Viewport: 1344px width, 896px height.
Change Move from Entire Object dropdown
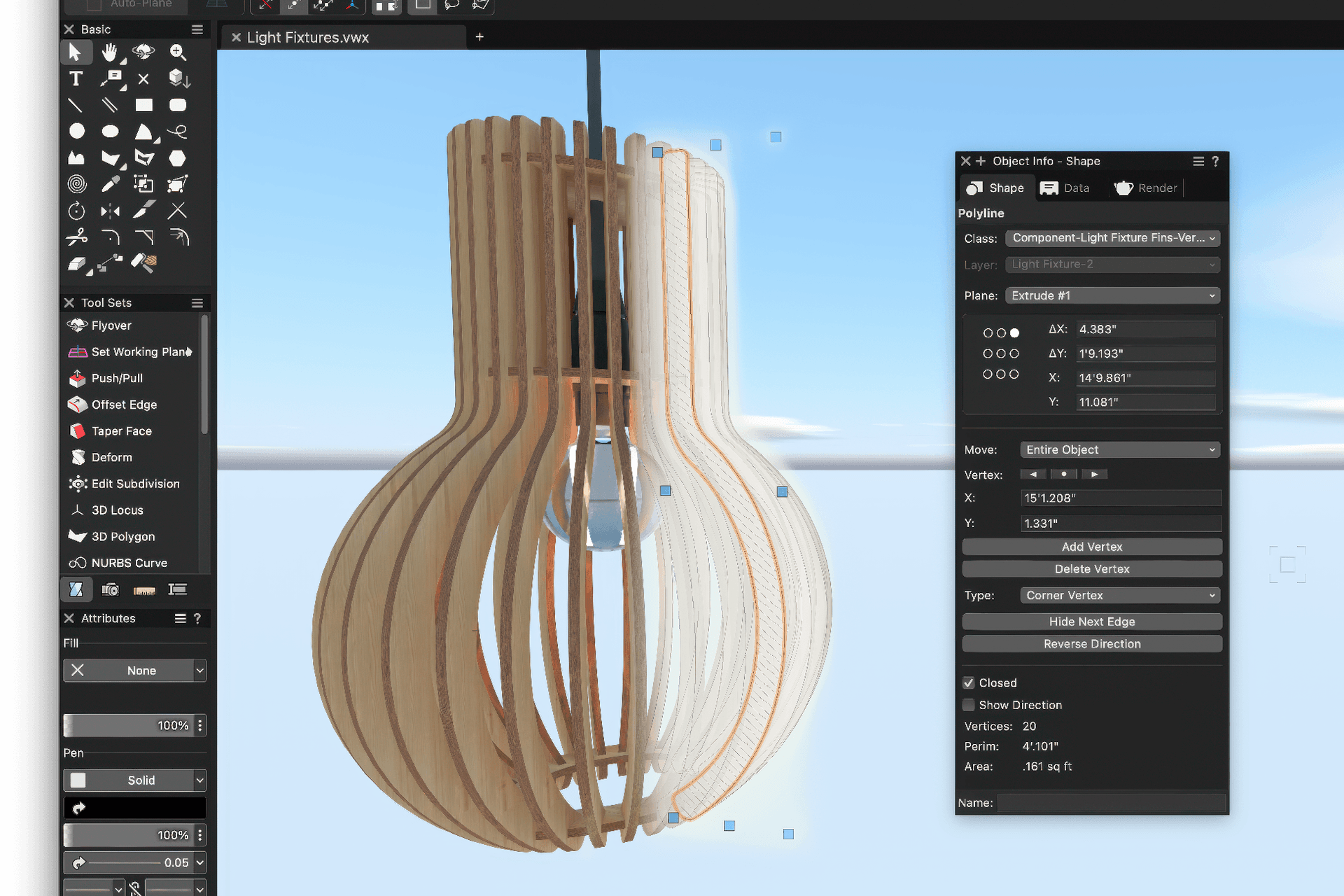[x=1119, y=449]
